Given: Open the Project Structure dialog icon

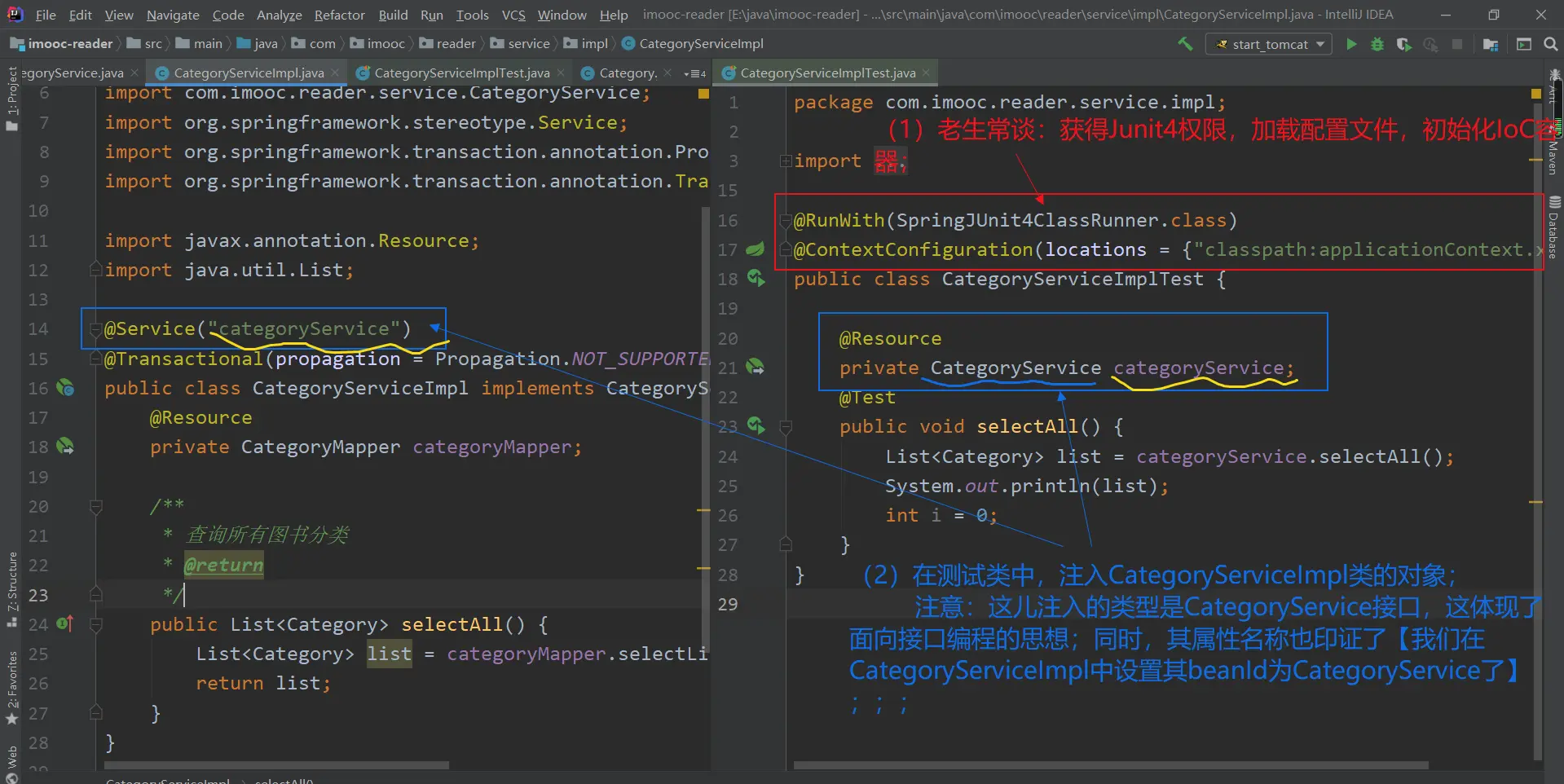Looking at the screenshot, I should point(1491,44).
